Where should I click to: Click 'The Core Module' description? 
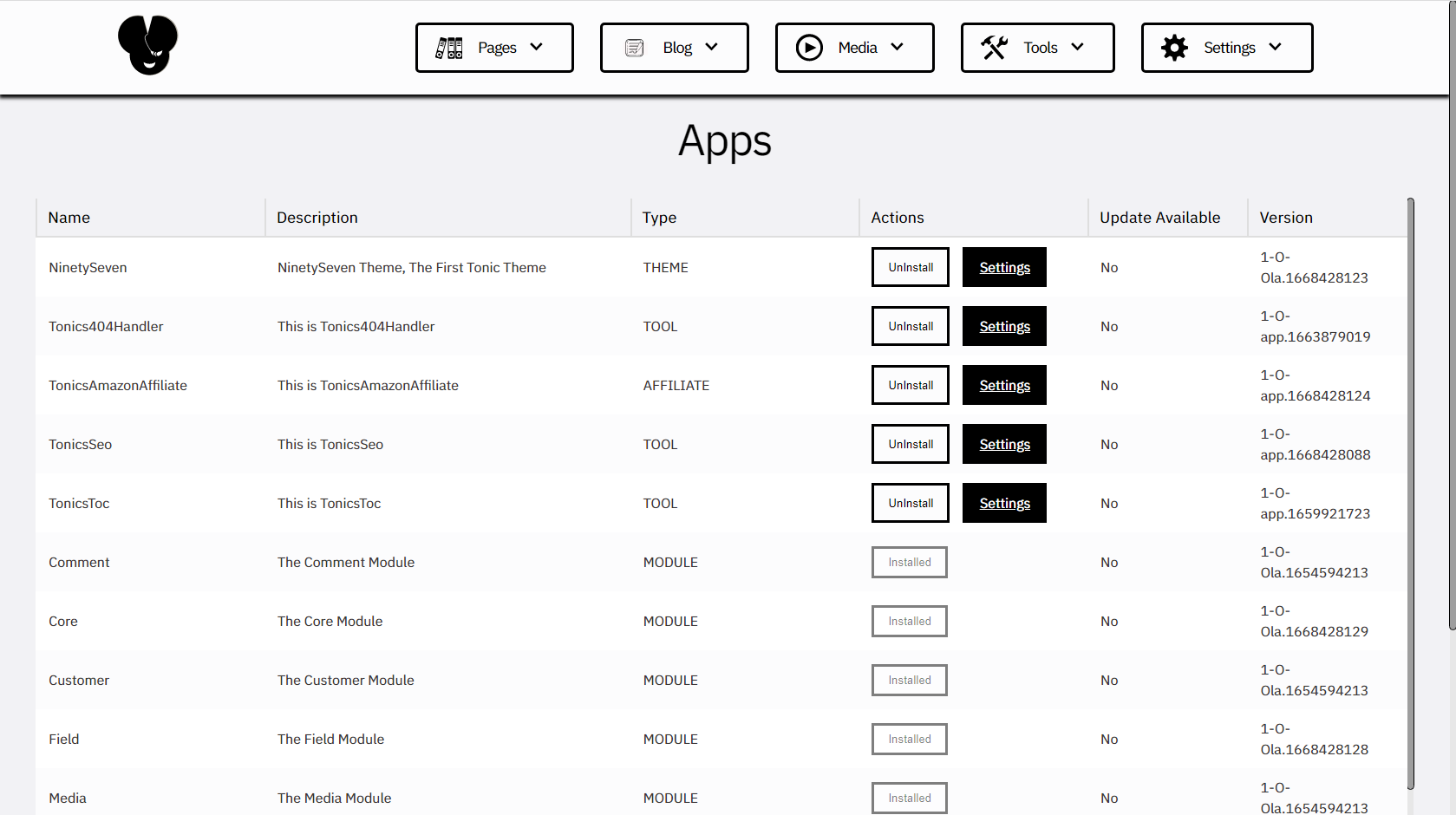[330, 621]
